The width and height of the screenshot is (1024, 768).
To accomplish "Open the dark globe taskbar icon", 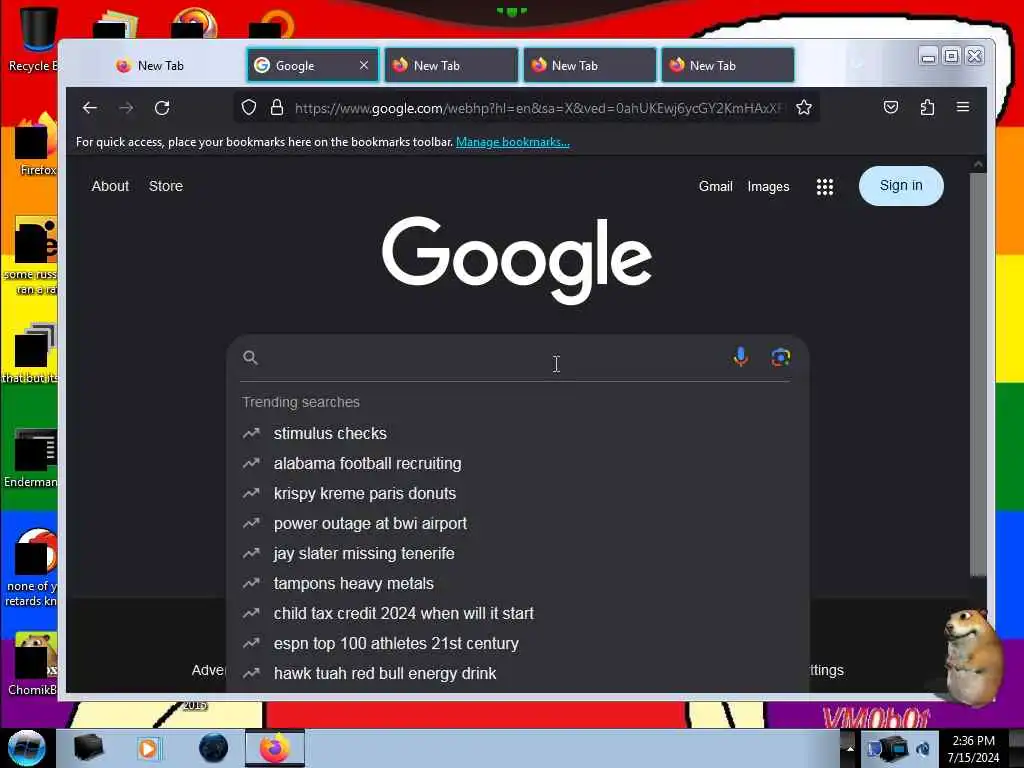I will (x=214, y=748).
